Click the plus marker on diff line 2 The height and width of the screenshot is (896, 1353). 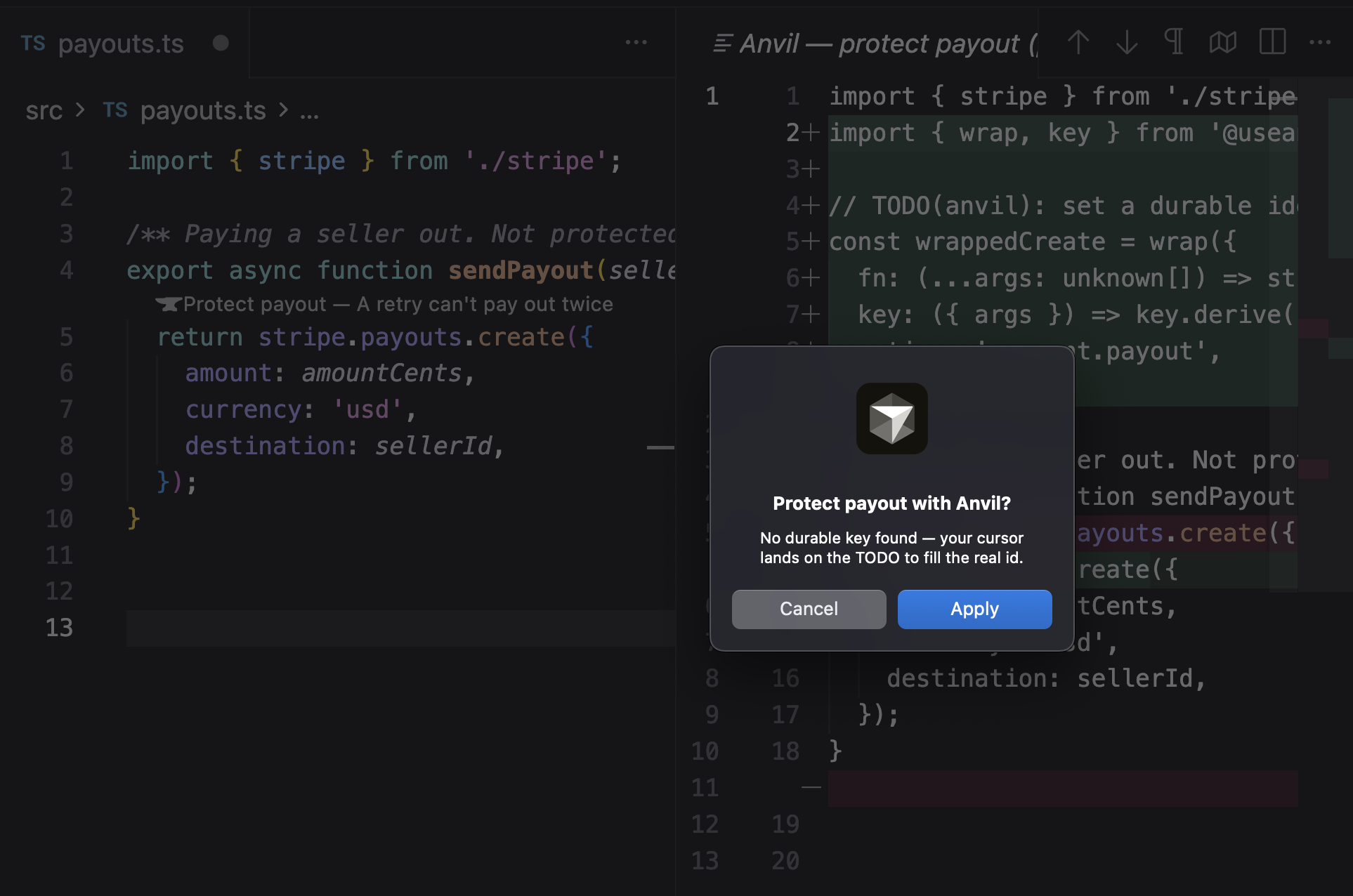tap(811, 132)
